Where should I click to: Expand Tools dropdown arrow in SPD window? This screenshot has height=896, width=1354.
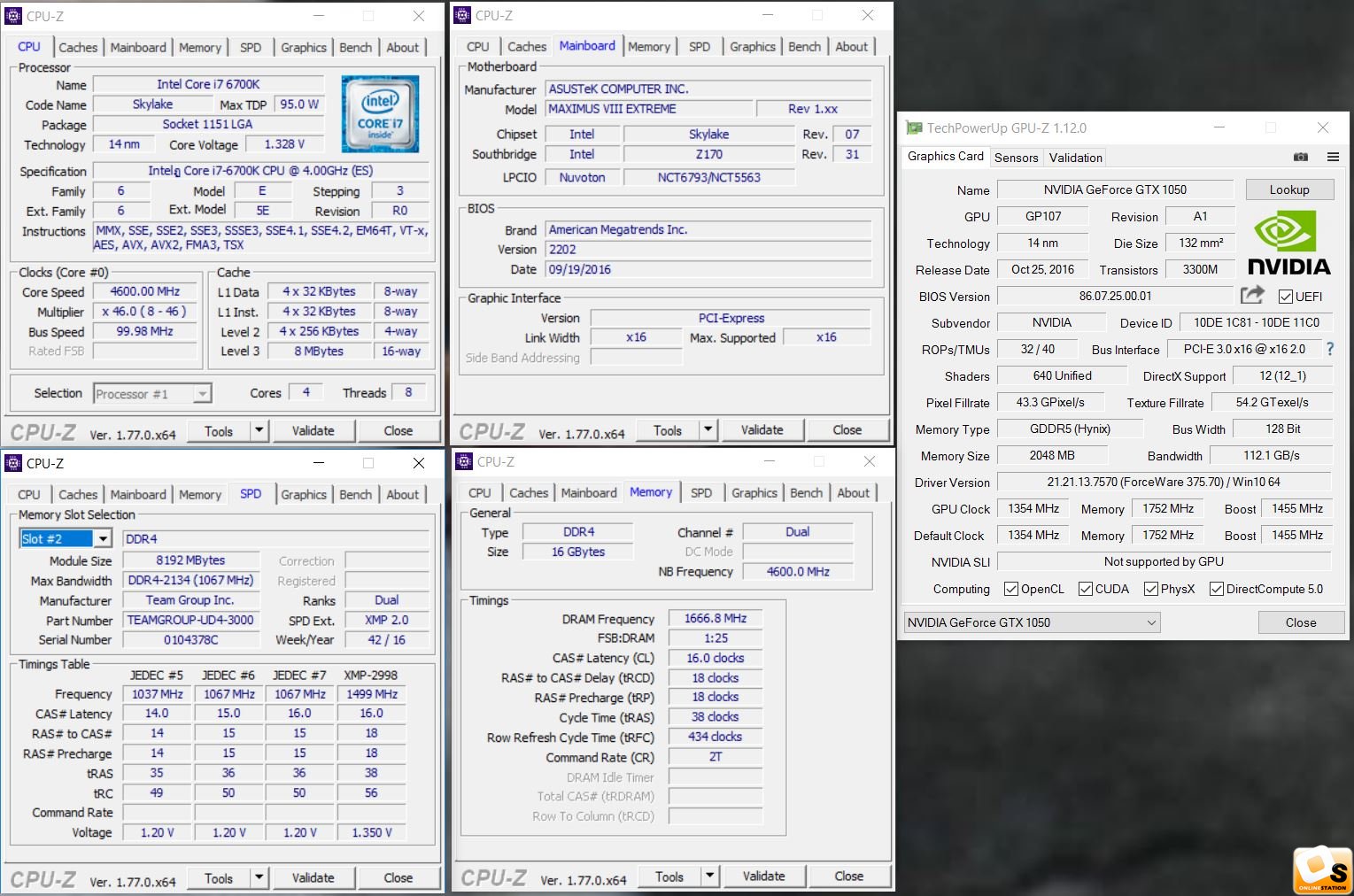[259, 878]
